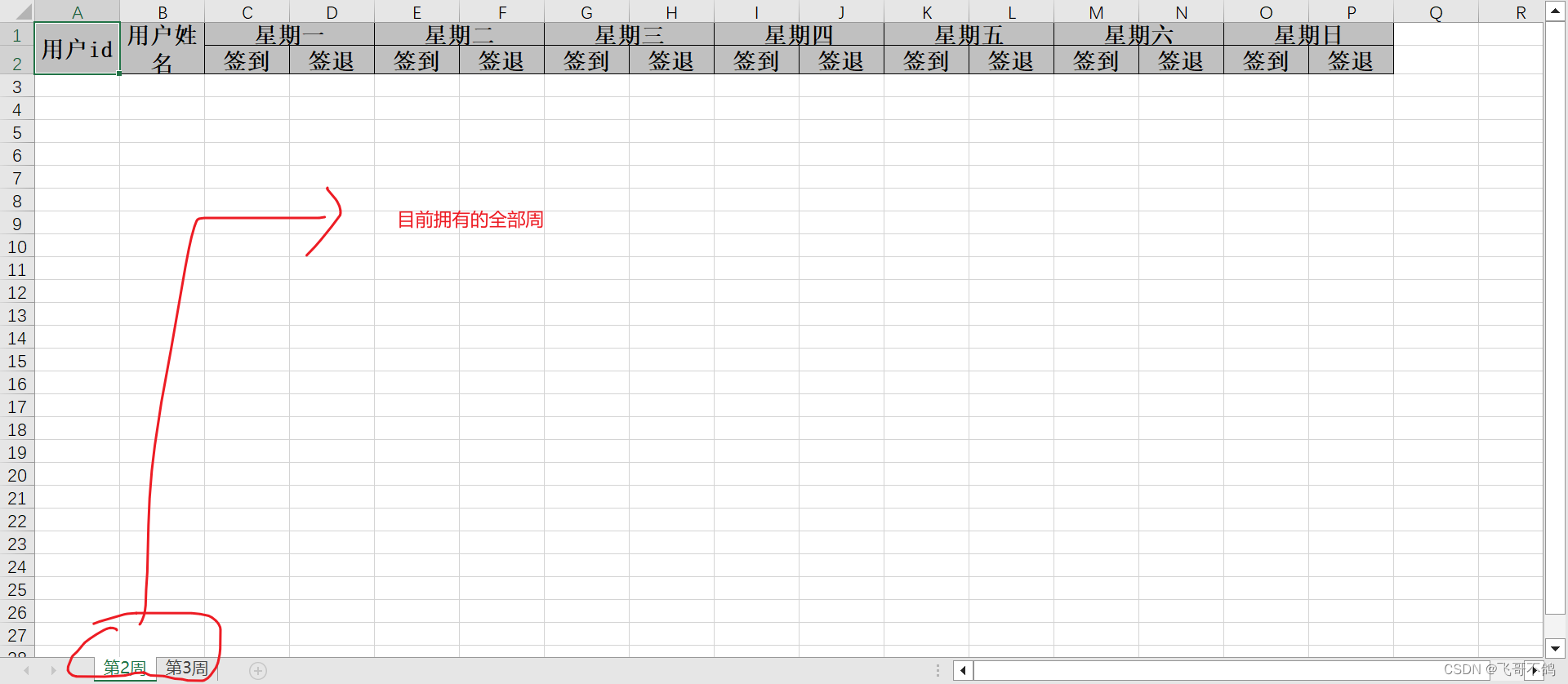
Task: Select column C header
Action: click(x=247, y=12)
